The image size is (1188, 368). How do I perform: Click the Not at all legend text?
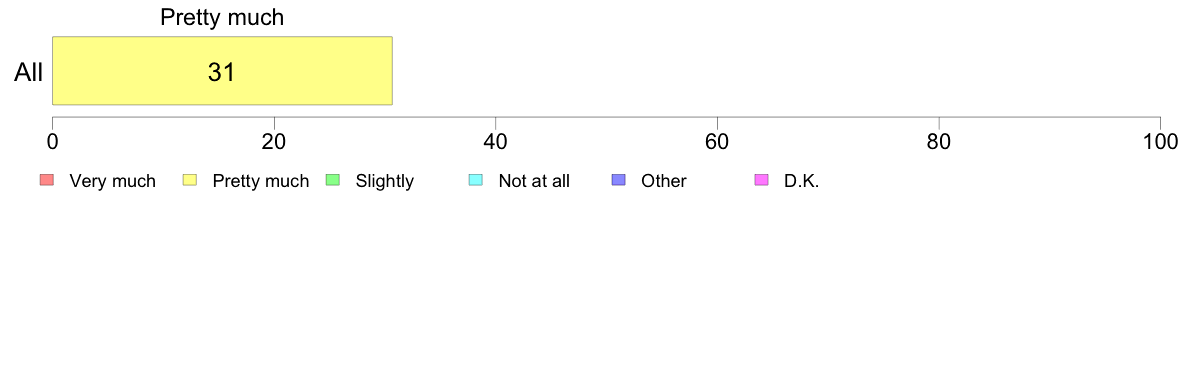point(534,181)
